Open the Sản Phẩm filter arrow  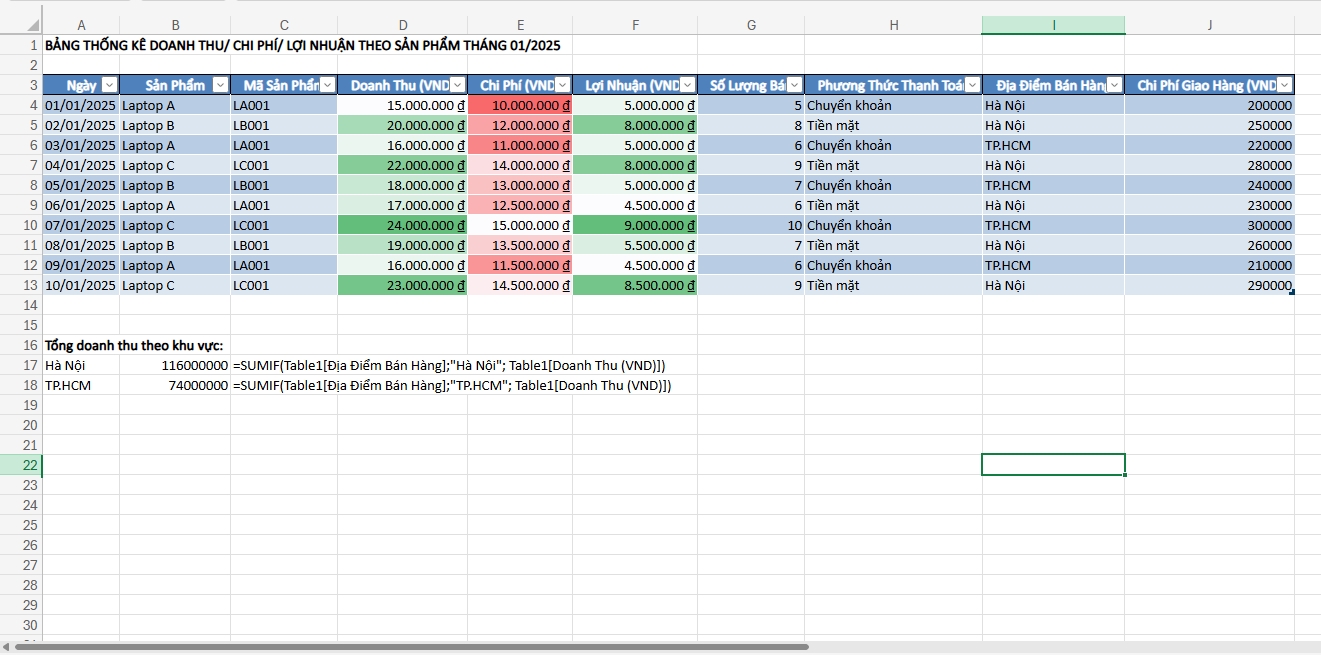coord(220,85)
